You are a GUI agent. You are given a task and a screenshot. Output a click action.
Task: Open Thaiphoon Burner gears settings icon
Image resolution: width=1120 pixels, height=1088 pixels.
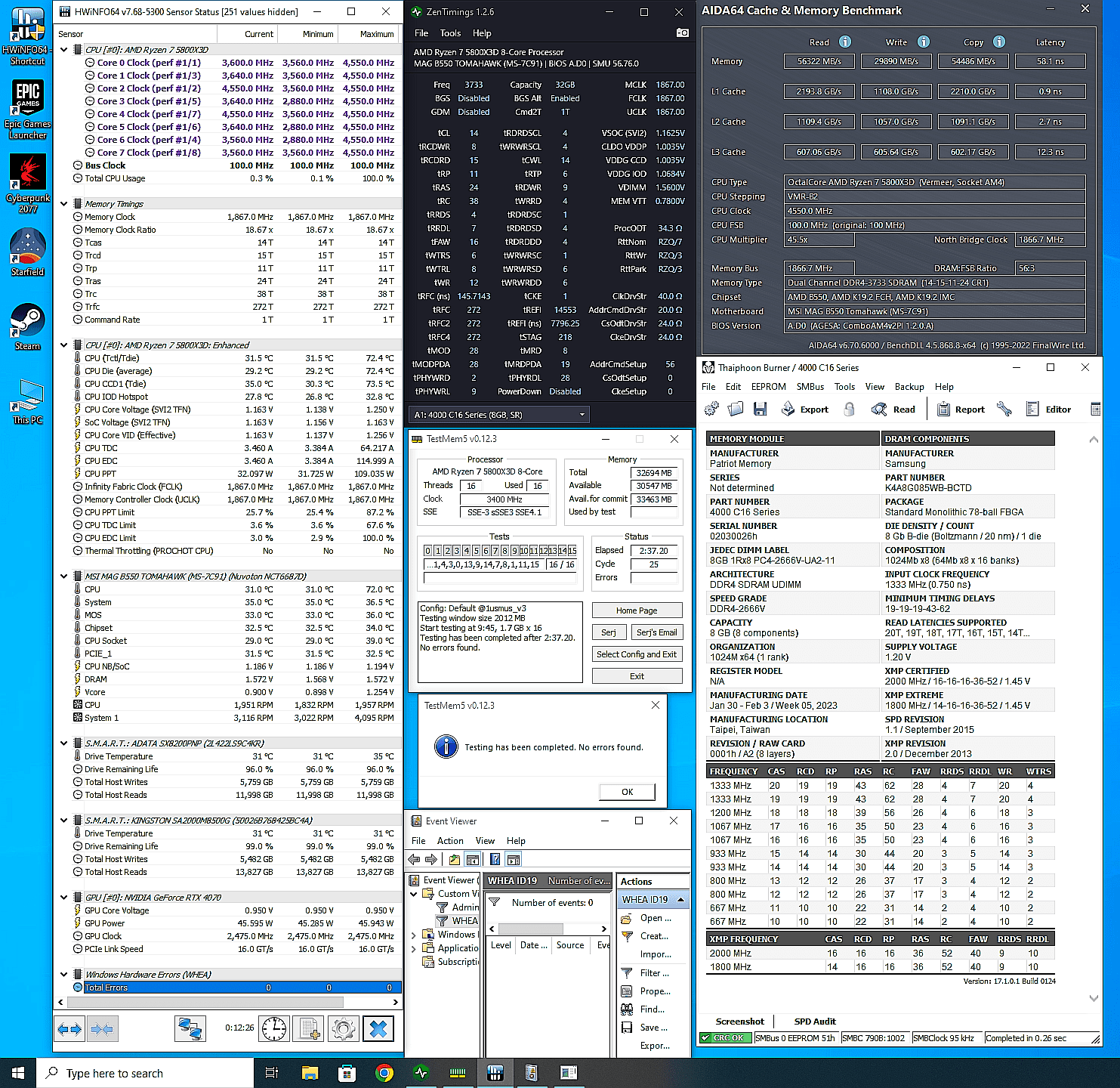point(711,409)
